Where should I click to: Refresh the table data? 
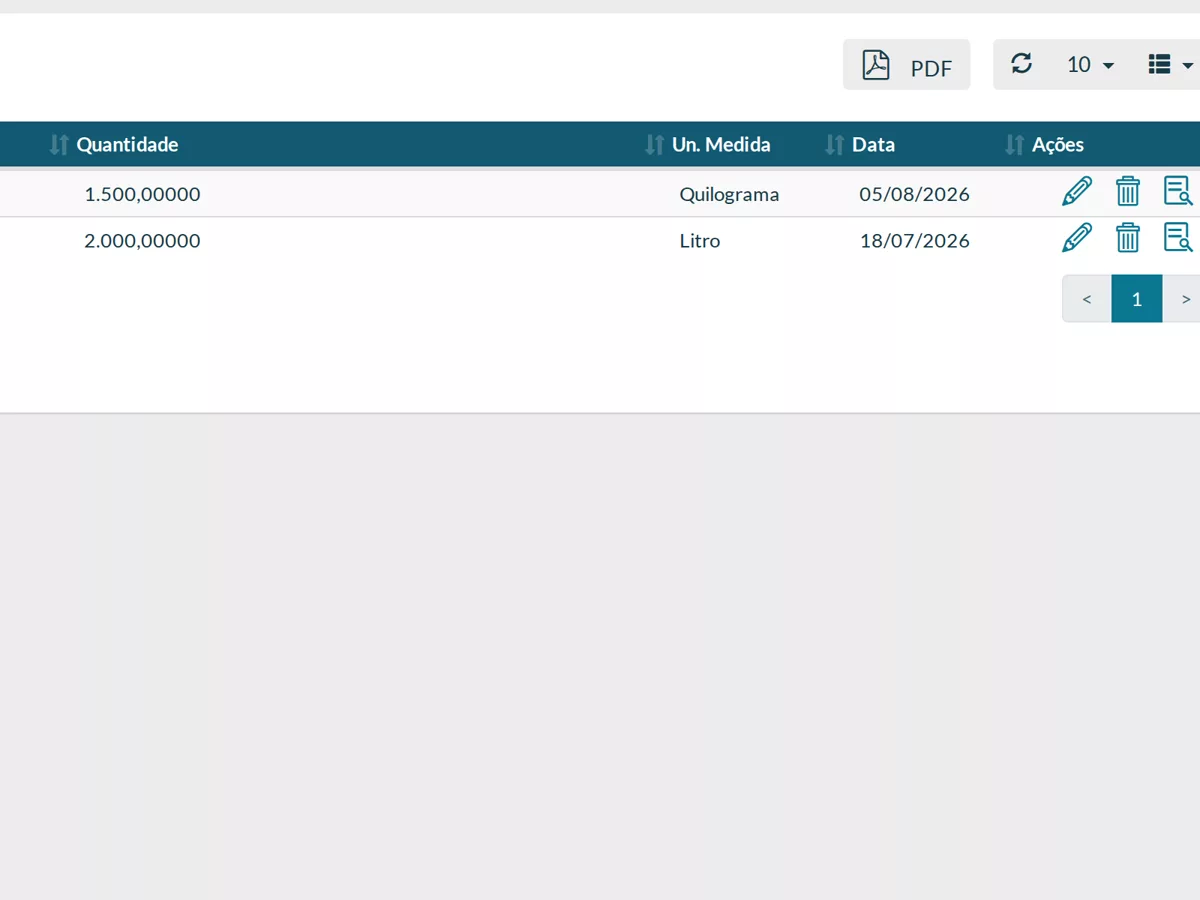click(x=1021, y=64)
